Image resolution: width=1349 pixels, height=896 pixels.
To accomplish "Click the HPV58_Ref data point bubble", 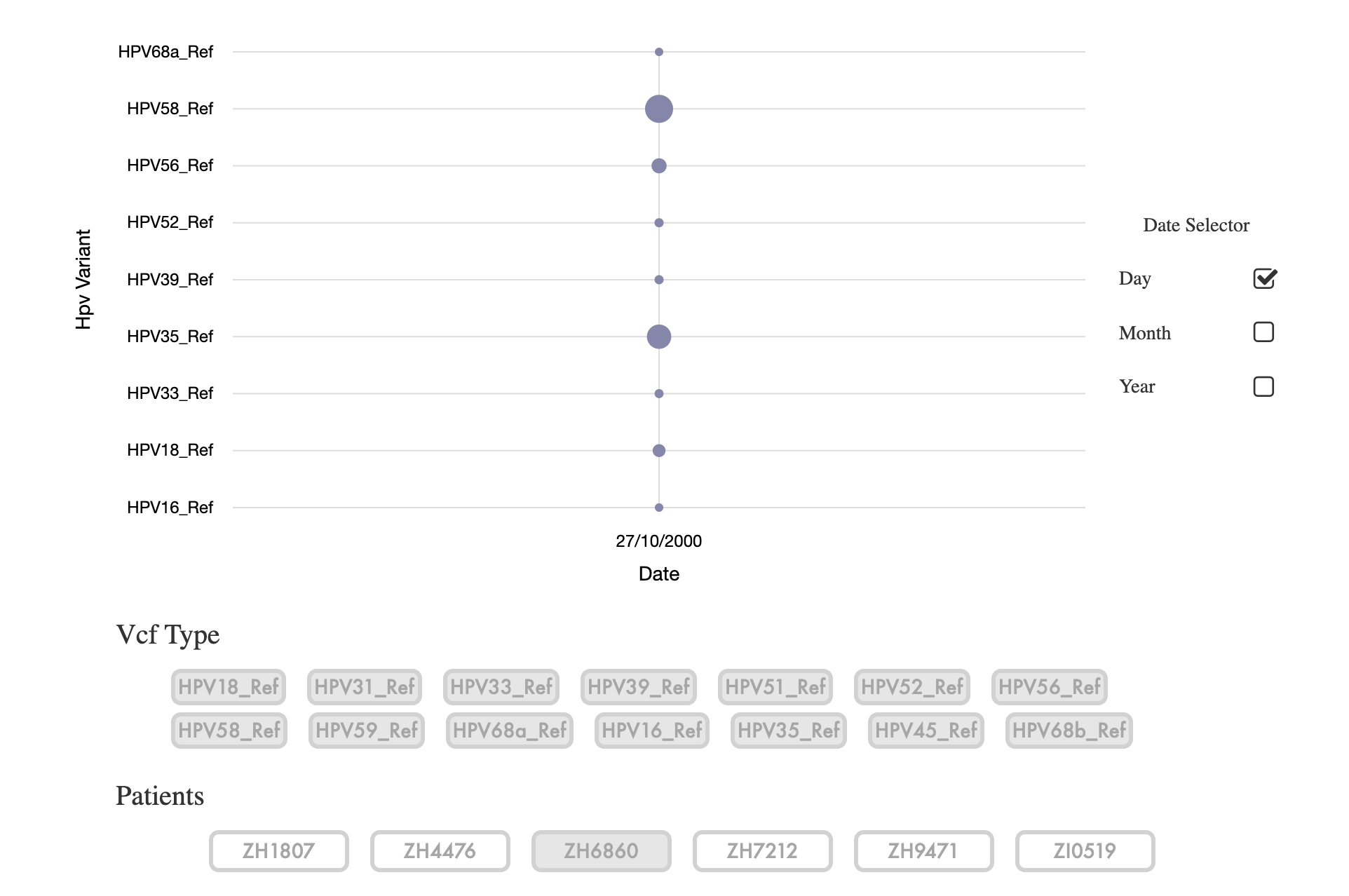I will pos(657,108).
